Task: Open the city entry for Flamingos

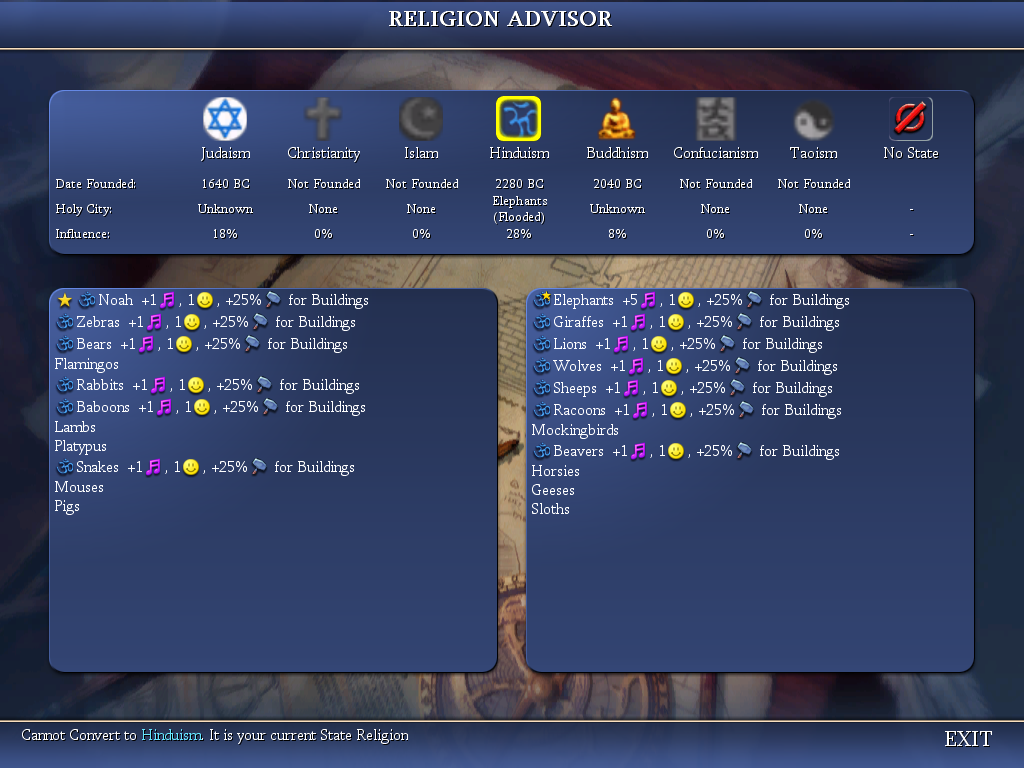Action: pos(86,365)
